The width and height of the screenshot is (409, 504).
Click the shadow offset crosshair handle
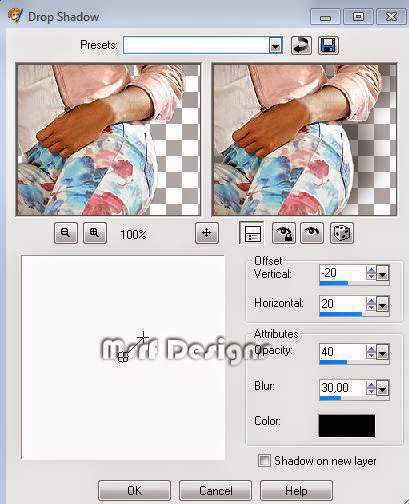click(143, 337)
